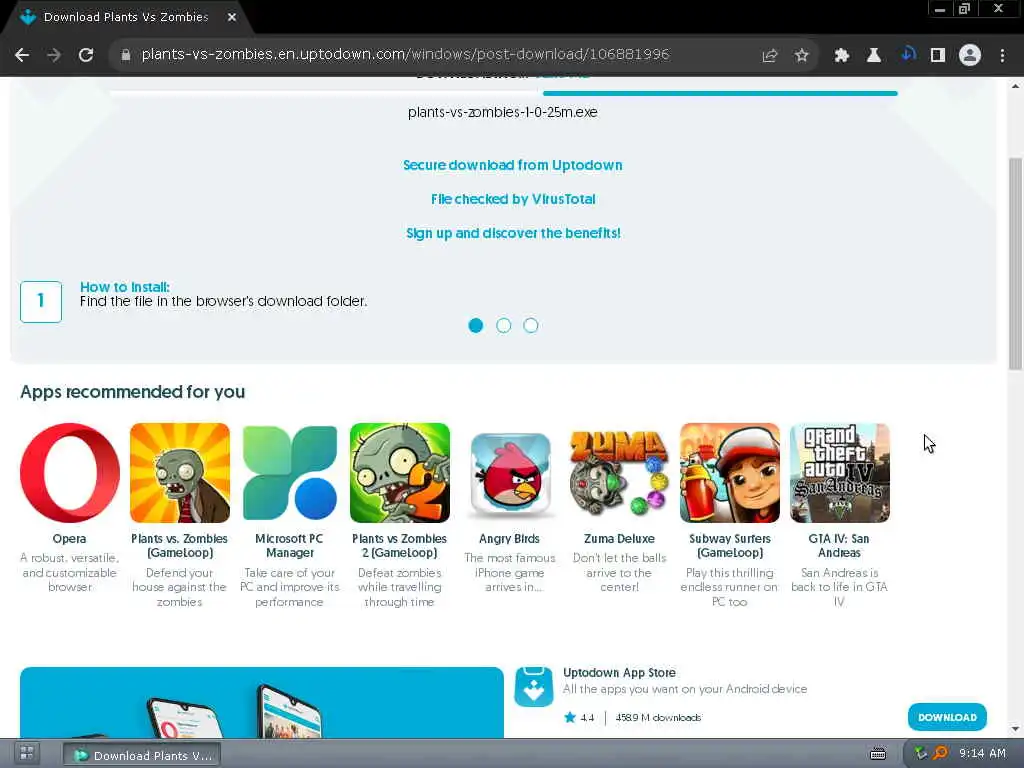Screen dimensions: 1024x768
Task: Click the How to install heading
Action: [124, 287]
